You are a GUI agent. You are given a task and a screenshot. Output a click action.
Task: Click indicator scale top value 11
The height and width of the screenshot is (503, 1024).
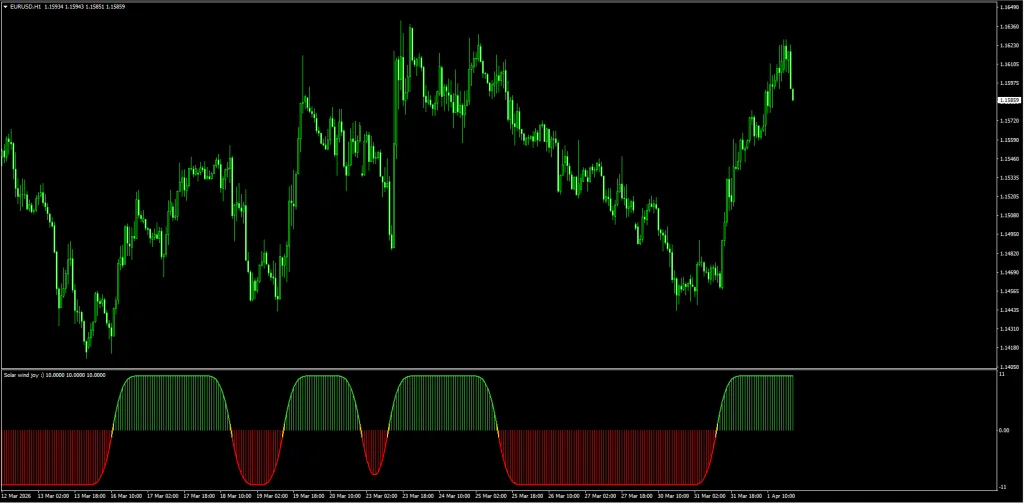tap(1002, 374)
